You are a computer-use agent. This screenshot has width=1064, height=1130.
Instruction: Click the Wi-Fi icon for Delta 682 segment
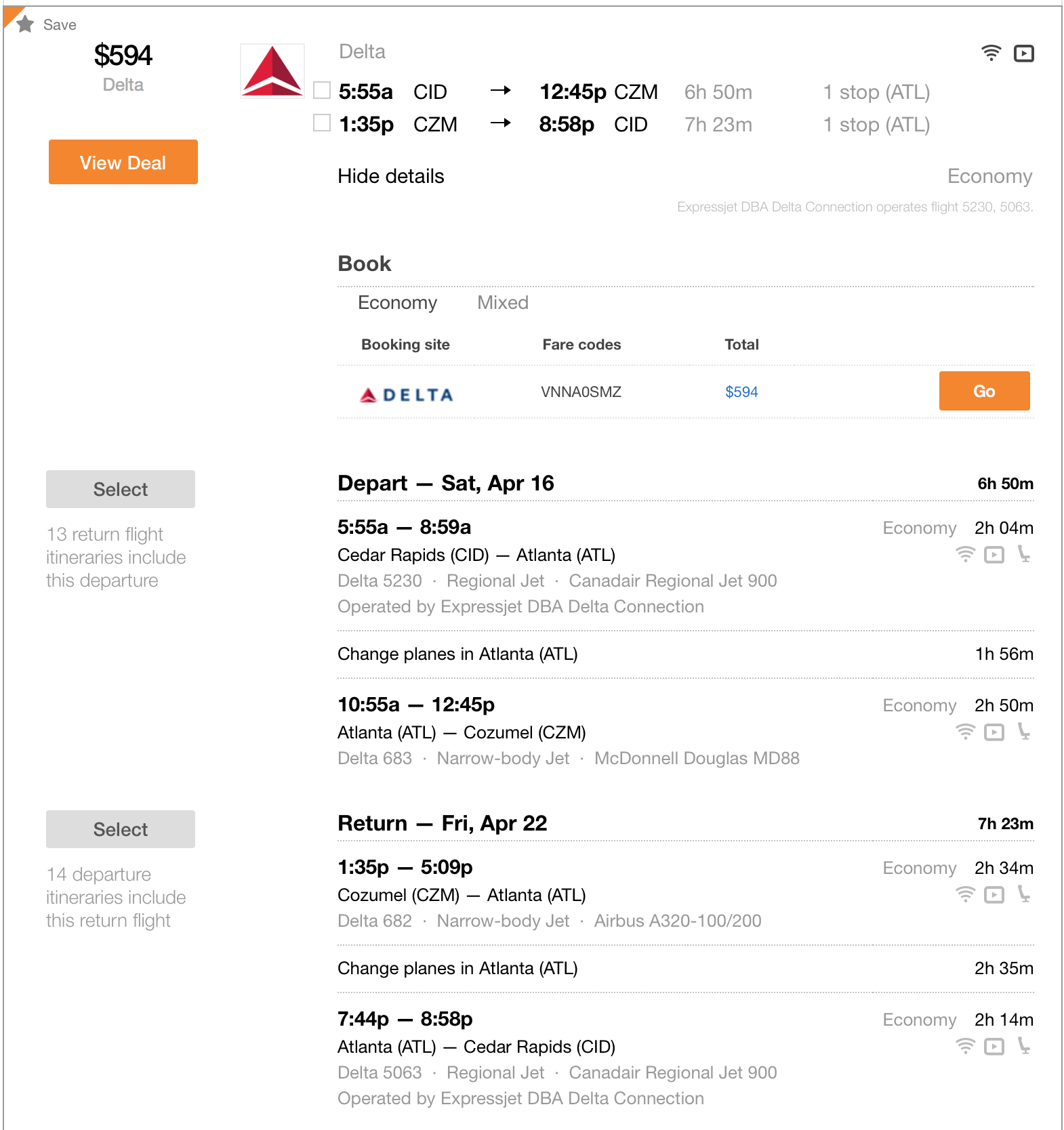[x=965, y=894]
